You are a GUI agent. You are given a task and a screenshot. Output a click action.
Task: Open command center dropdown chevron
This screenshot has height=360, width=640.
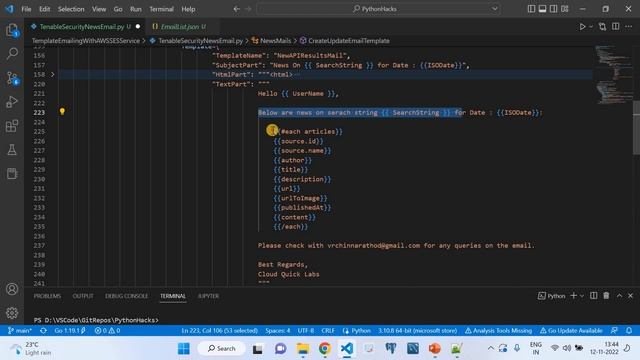tap(495, 9)
